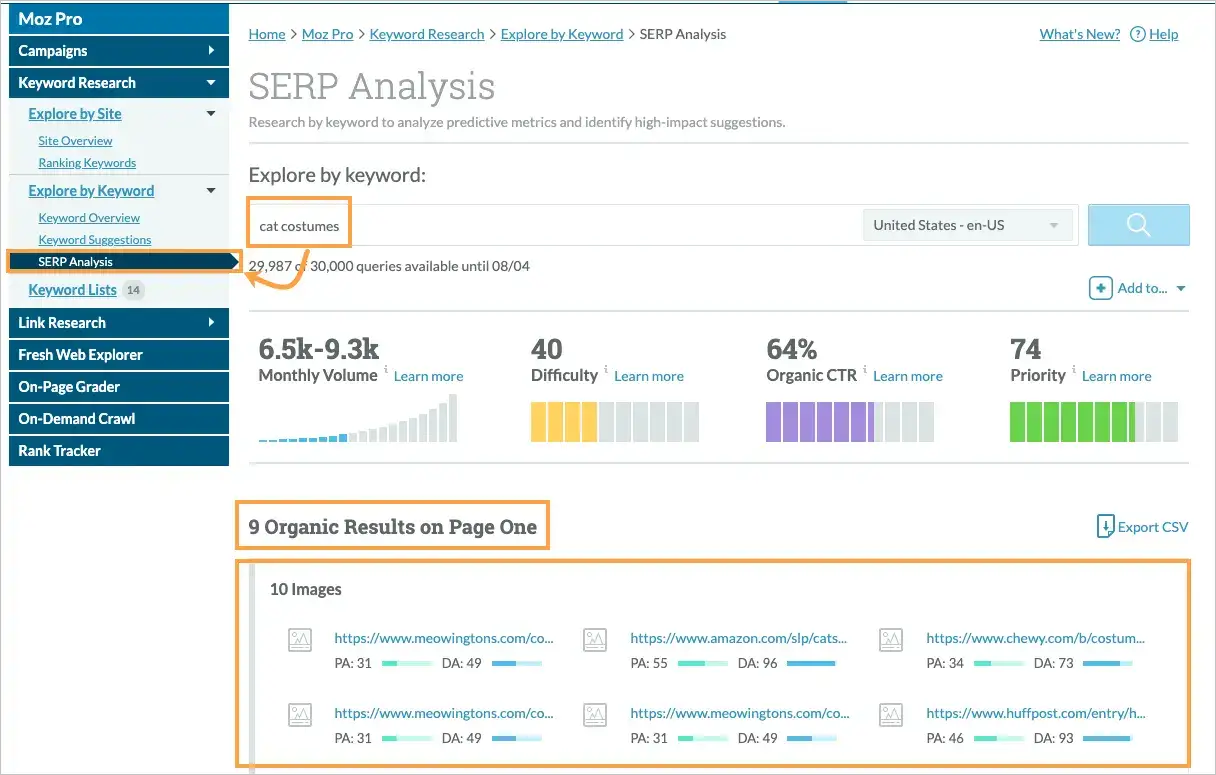This screenshot has height=775, width=1216.
Task: Click inside the cat costumes keyword field
Action: (x=298, y=225)
